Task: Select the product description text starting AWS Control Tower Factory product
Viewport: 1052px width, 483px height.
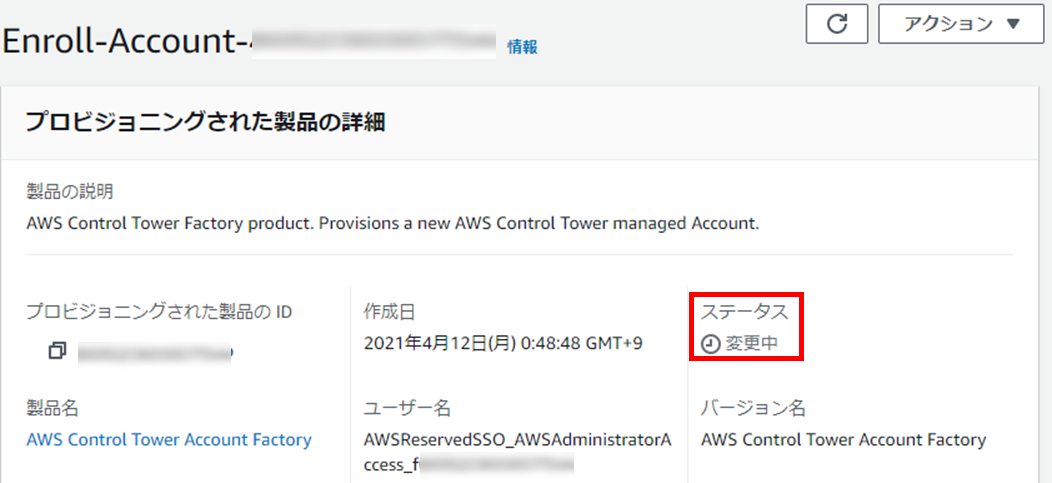Action: pos(392,224)
